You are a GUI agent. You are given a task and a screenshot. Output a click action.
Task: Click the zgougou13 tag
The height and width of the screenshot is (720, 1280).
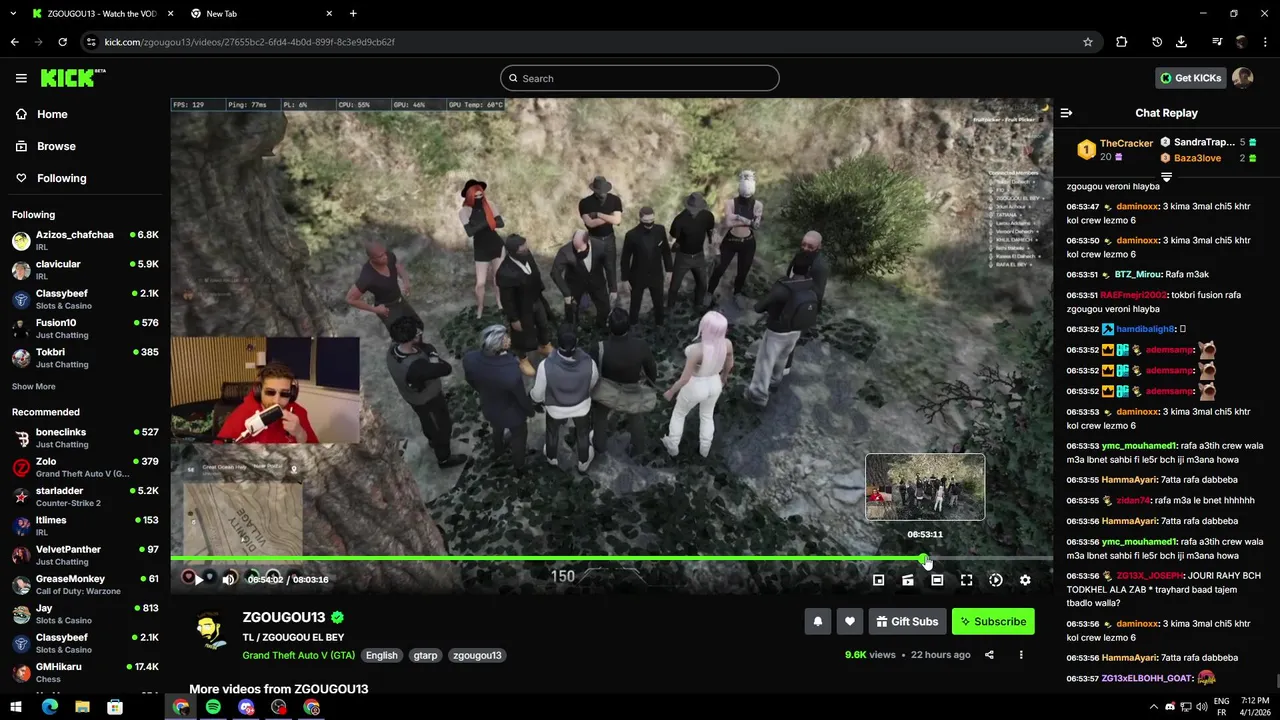(477, 655)
